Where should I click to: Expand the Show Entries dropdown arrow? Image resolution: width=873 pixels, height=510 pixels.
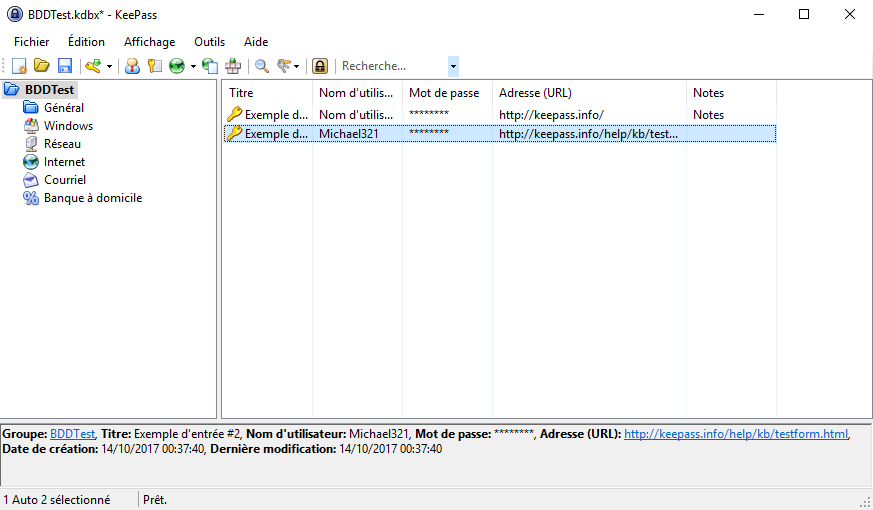tap(296, 66)
